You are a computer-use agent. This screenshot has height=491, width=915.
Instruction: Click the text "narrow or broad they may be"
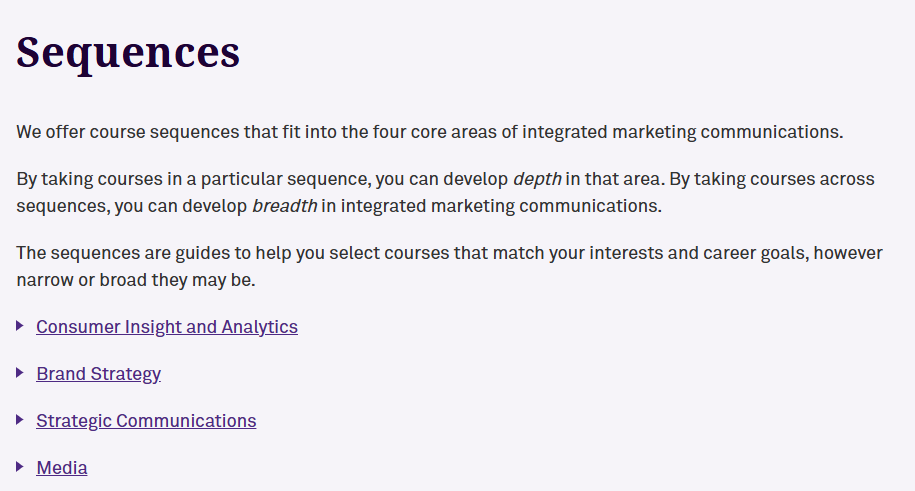click(x=136, y=280)
